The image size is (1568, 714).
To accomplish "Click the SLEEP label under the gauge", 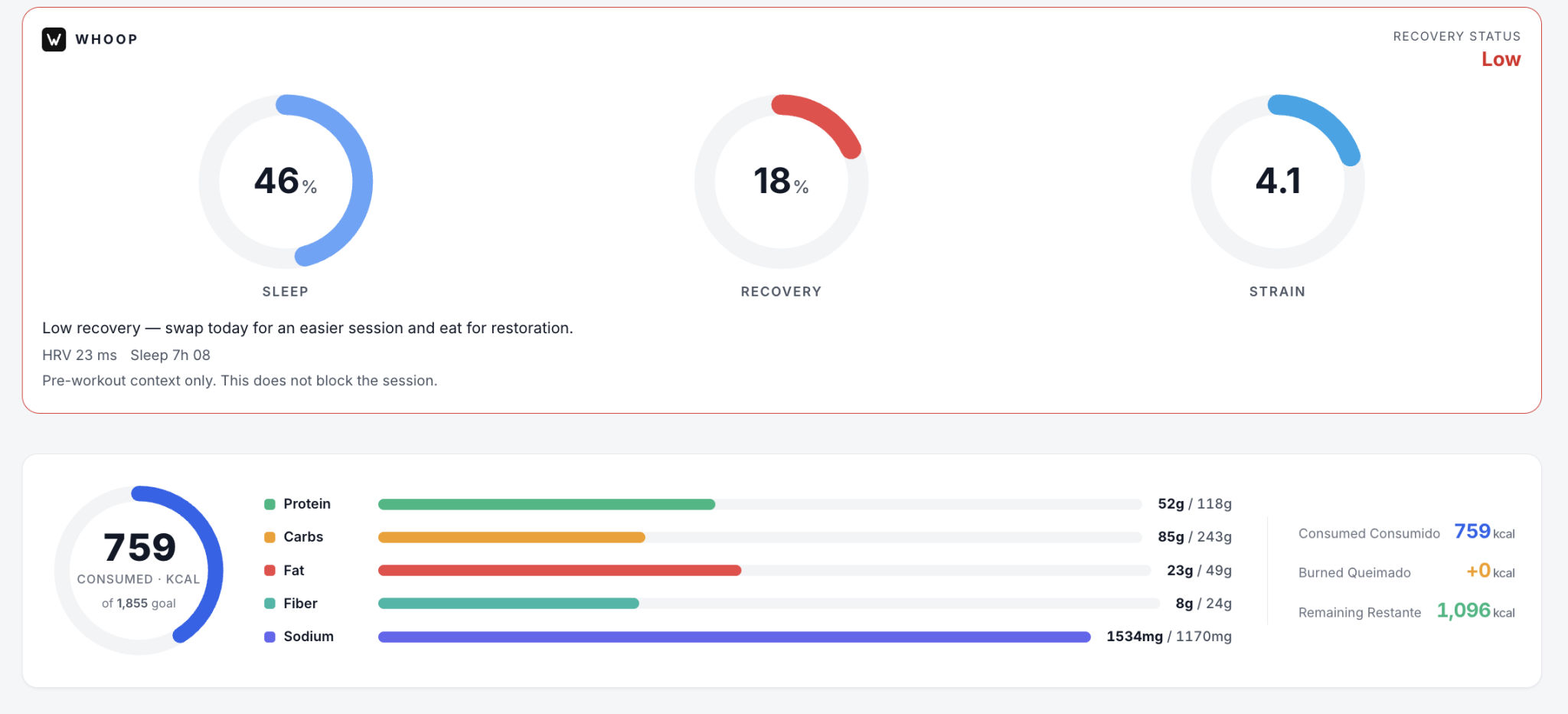I will point(286,292).
